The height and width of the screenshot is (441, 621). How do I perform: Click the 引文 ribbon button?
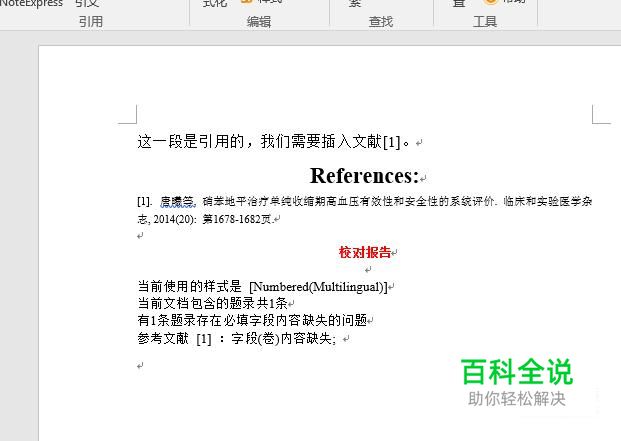click(x=87, y=3)
